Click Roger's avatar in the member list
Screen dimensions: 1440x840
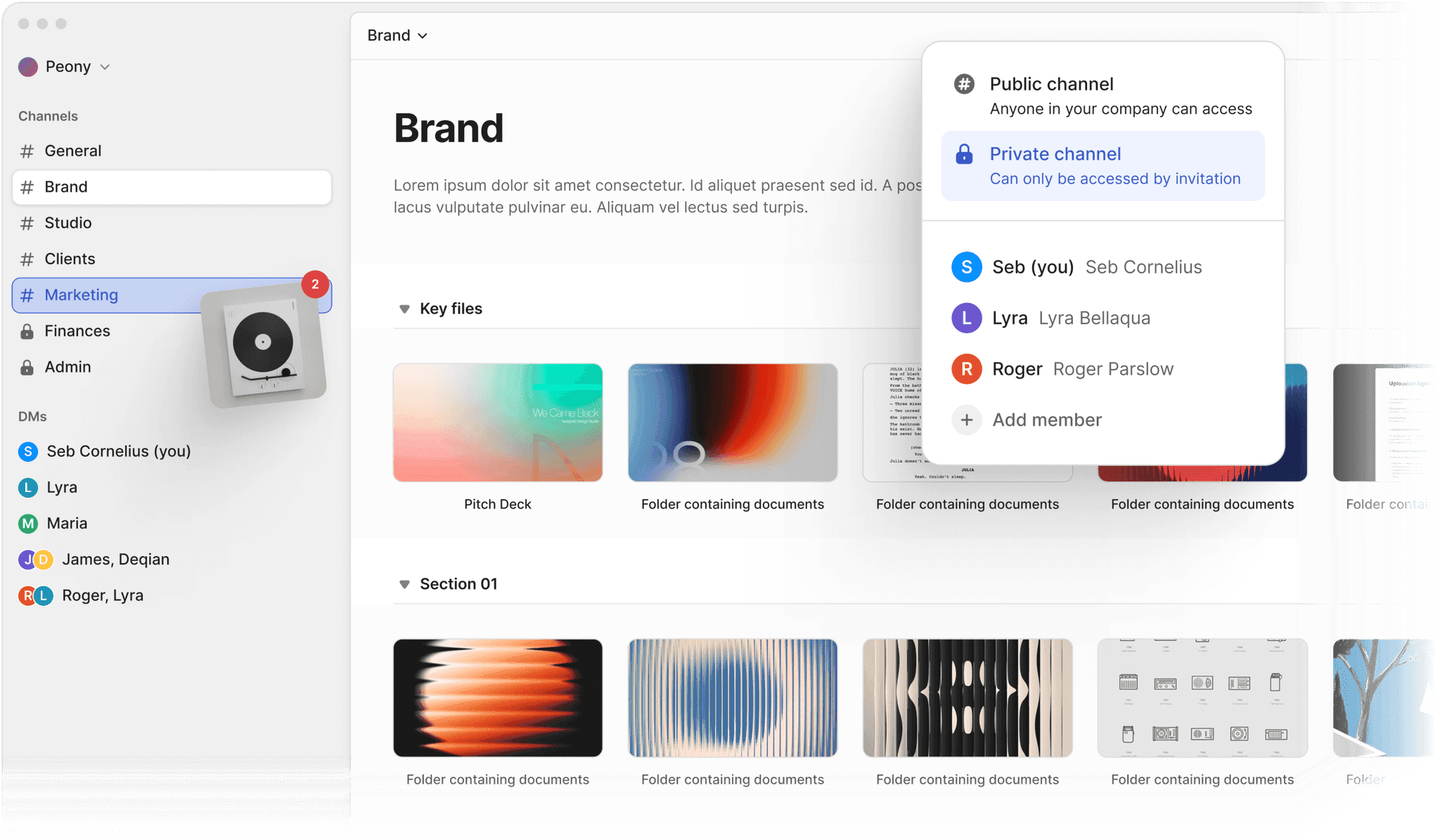(967, 368)
